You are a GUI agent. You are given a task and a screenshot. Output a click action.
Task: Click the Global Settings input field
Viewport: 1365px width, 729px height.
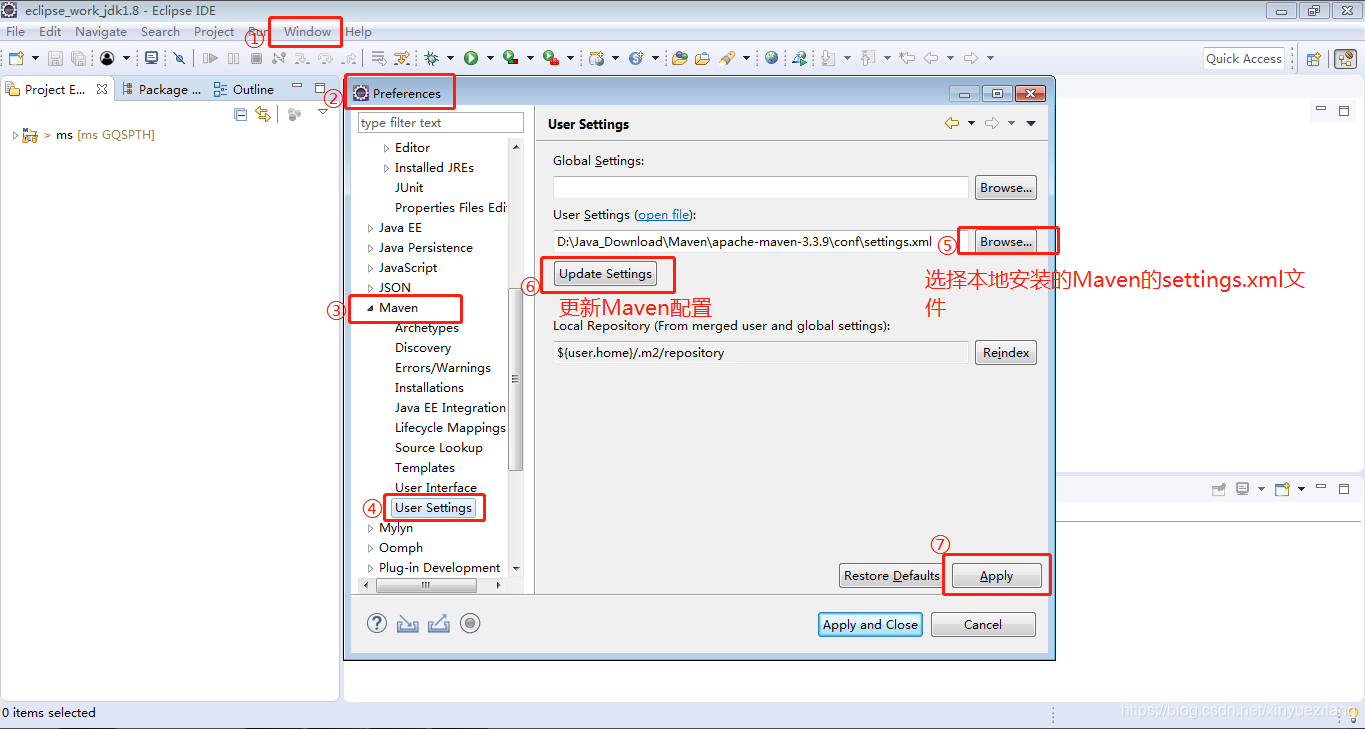click(760, 188)
